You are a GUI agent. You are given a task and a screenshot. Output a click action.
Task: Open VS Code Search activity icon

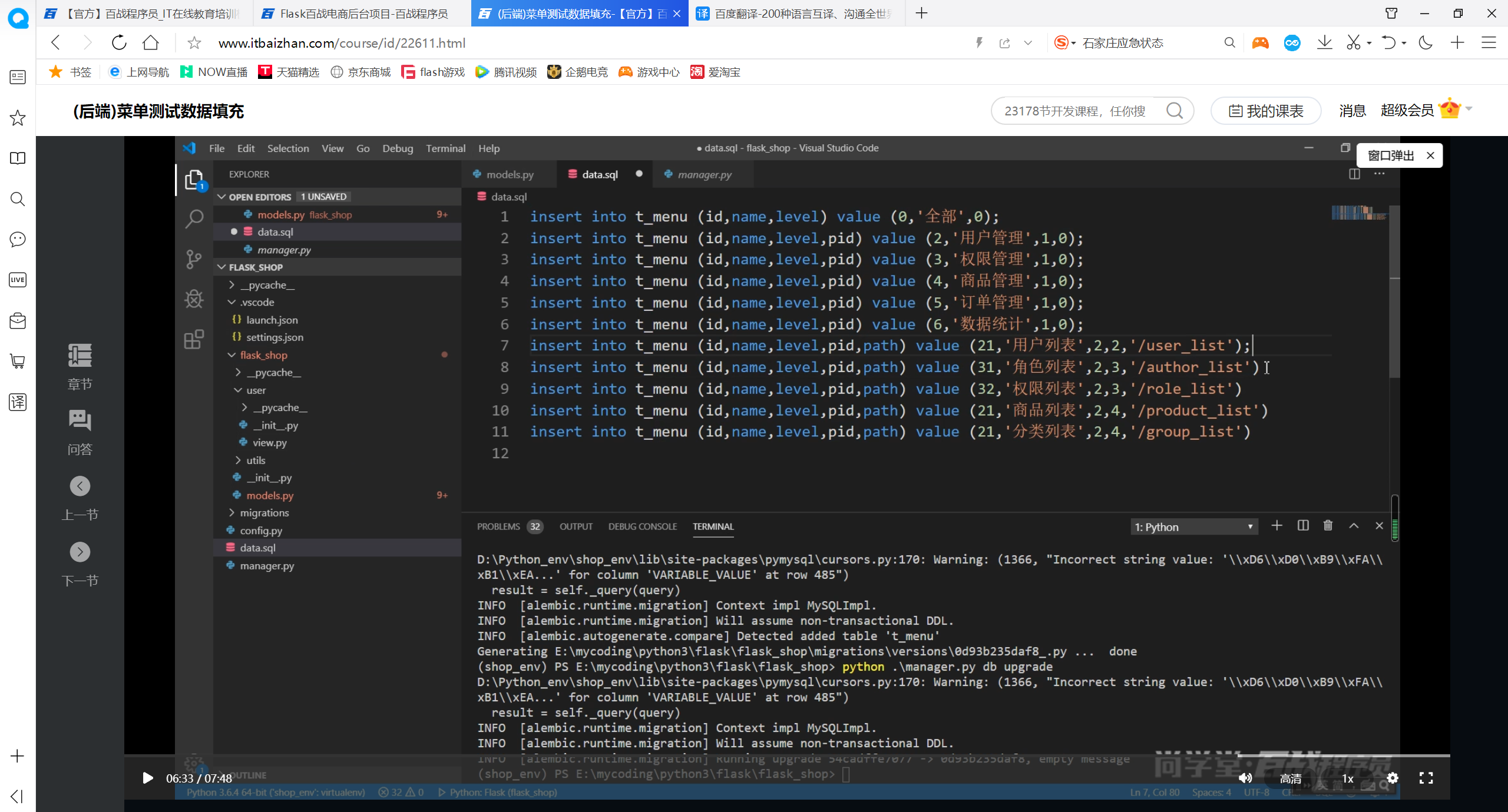(194, 219)
